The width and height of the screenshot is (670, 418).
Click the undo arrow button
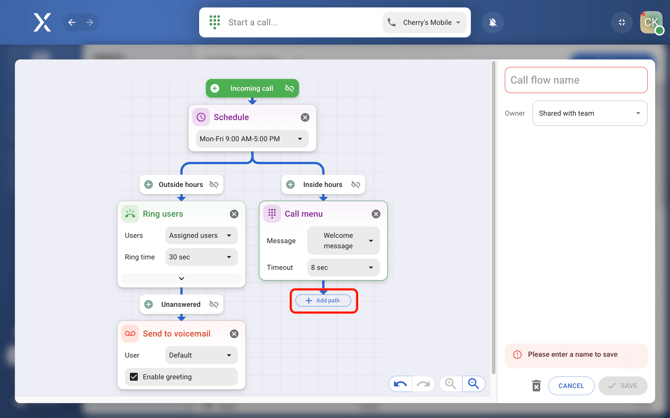coord(400,384)
